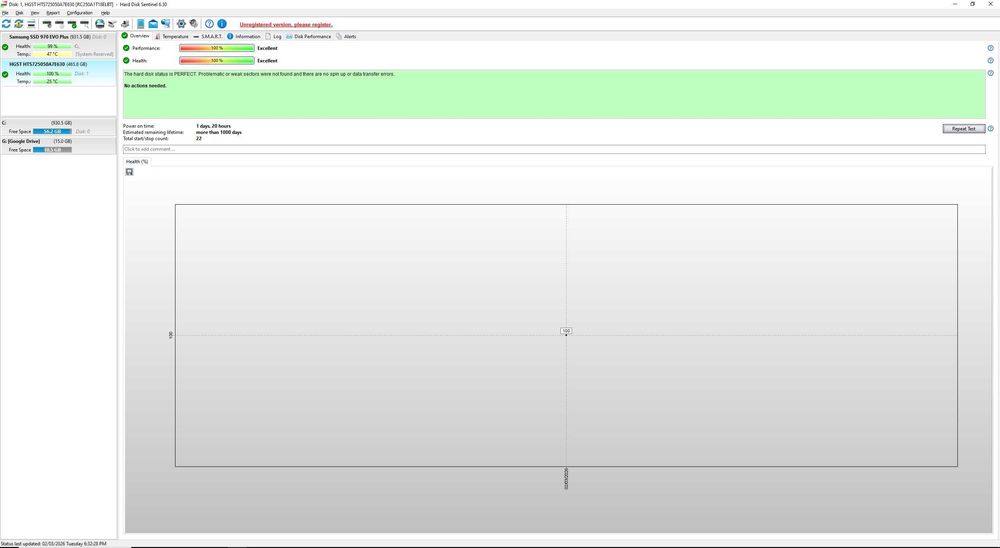Open the File menu
The height and width of the screenshot is (548, 1000).
click(x=5, y=13)
